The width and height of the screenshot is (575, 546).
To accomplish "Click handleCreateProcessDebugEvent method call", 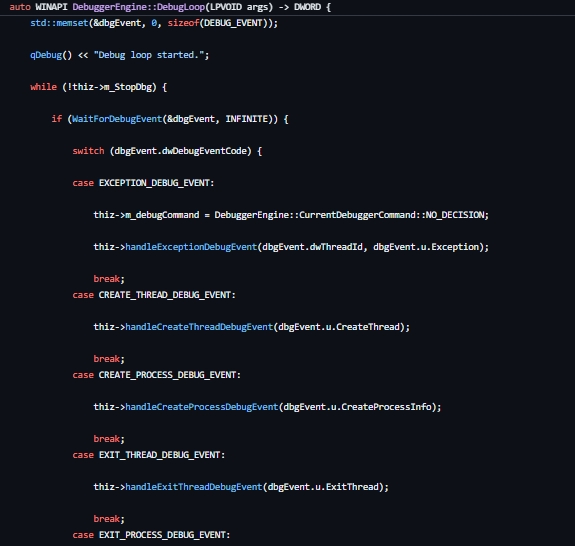I will pyautogui.click(x=202, y=407).
